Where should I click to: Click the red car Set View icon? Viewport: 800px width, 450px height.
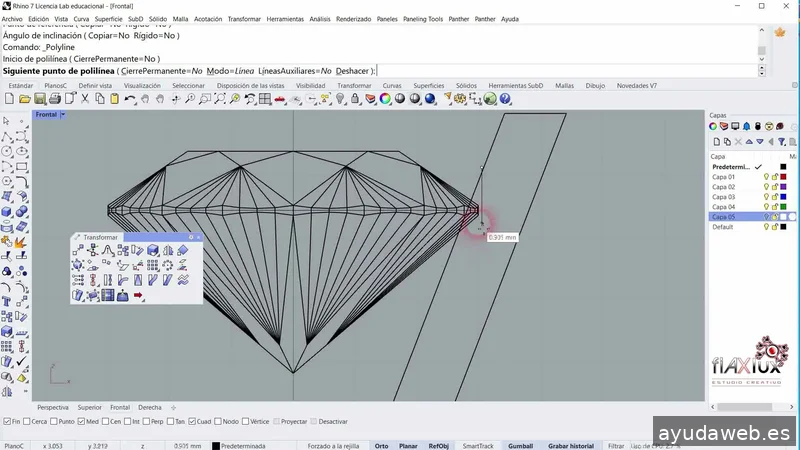[280, 99]
